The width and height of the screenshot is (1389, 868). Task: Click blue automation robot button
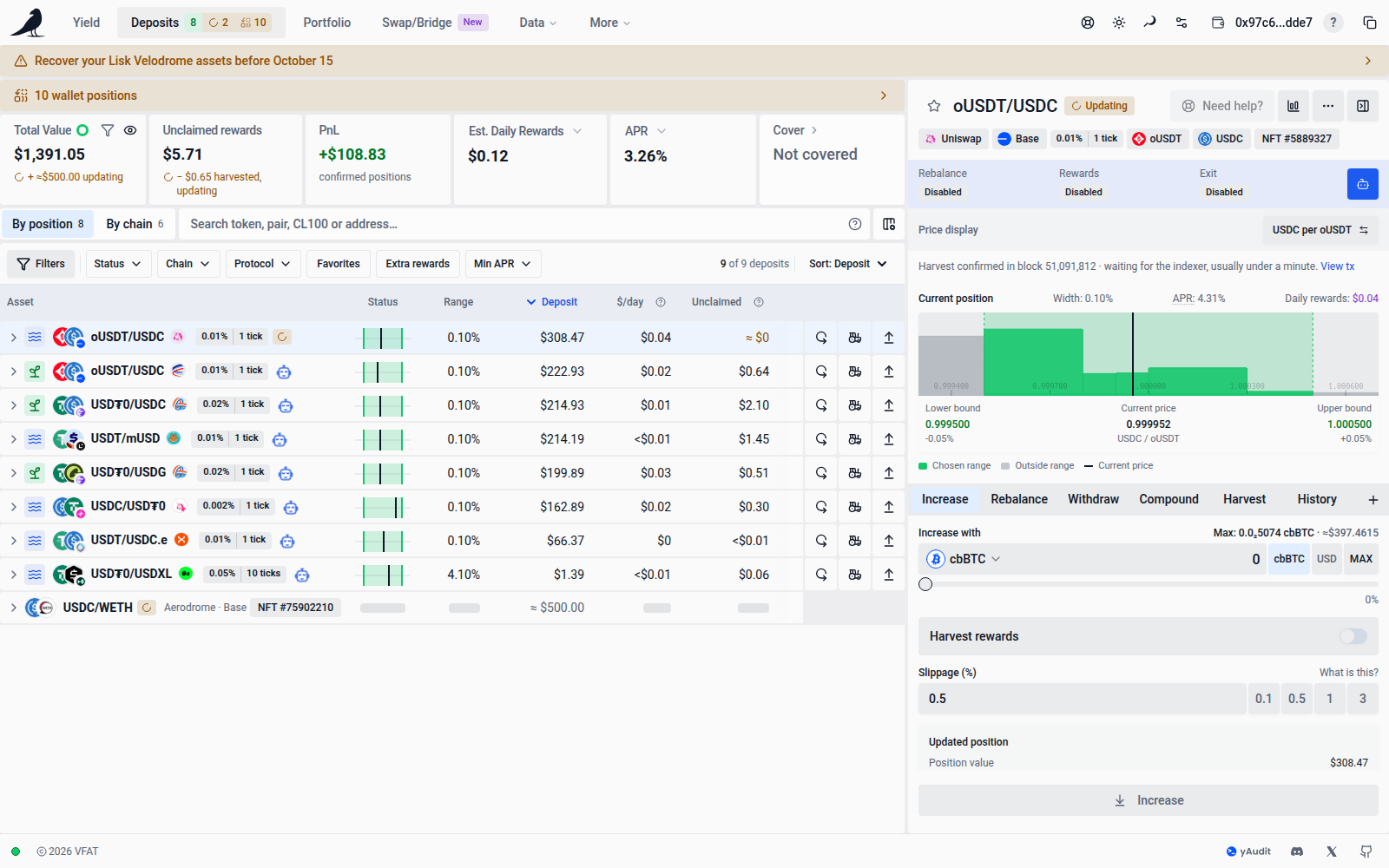click(x=1363, y=184)
